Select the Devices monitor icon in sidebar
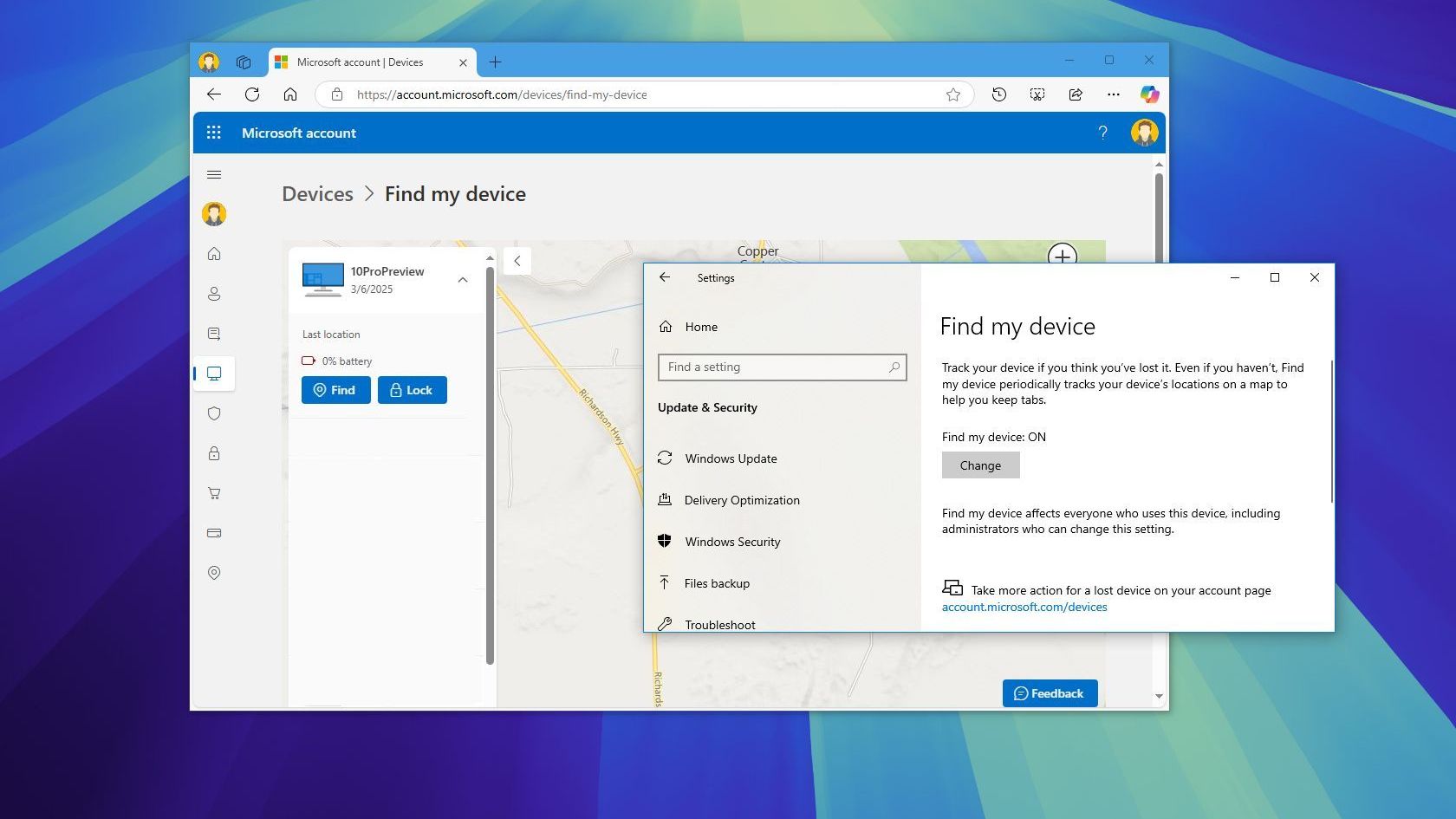 click(x=214, y=374)
